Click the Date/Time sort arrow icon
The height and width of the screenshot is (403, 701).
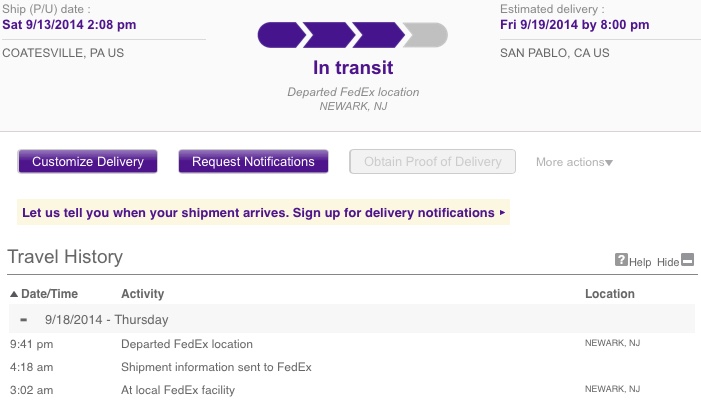[14, 294]
